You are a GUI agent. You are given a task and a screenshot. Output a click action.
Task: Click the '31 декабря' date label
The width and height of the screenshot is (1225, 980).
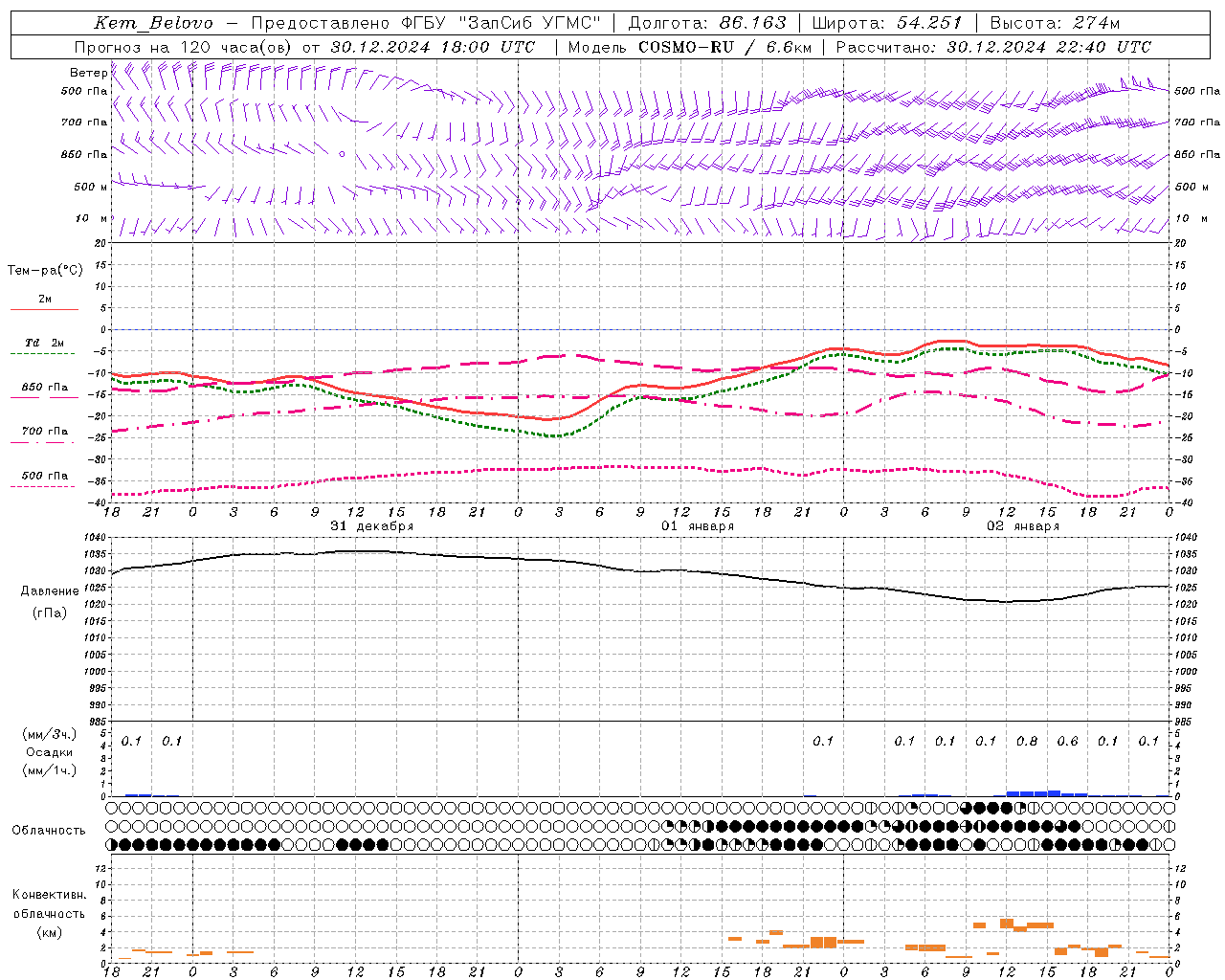tap(372, 525)
